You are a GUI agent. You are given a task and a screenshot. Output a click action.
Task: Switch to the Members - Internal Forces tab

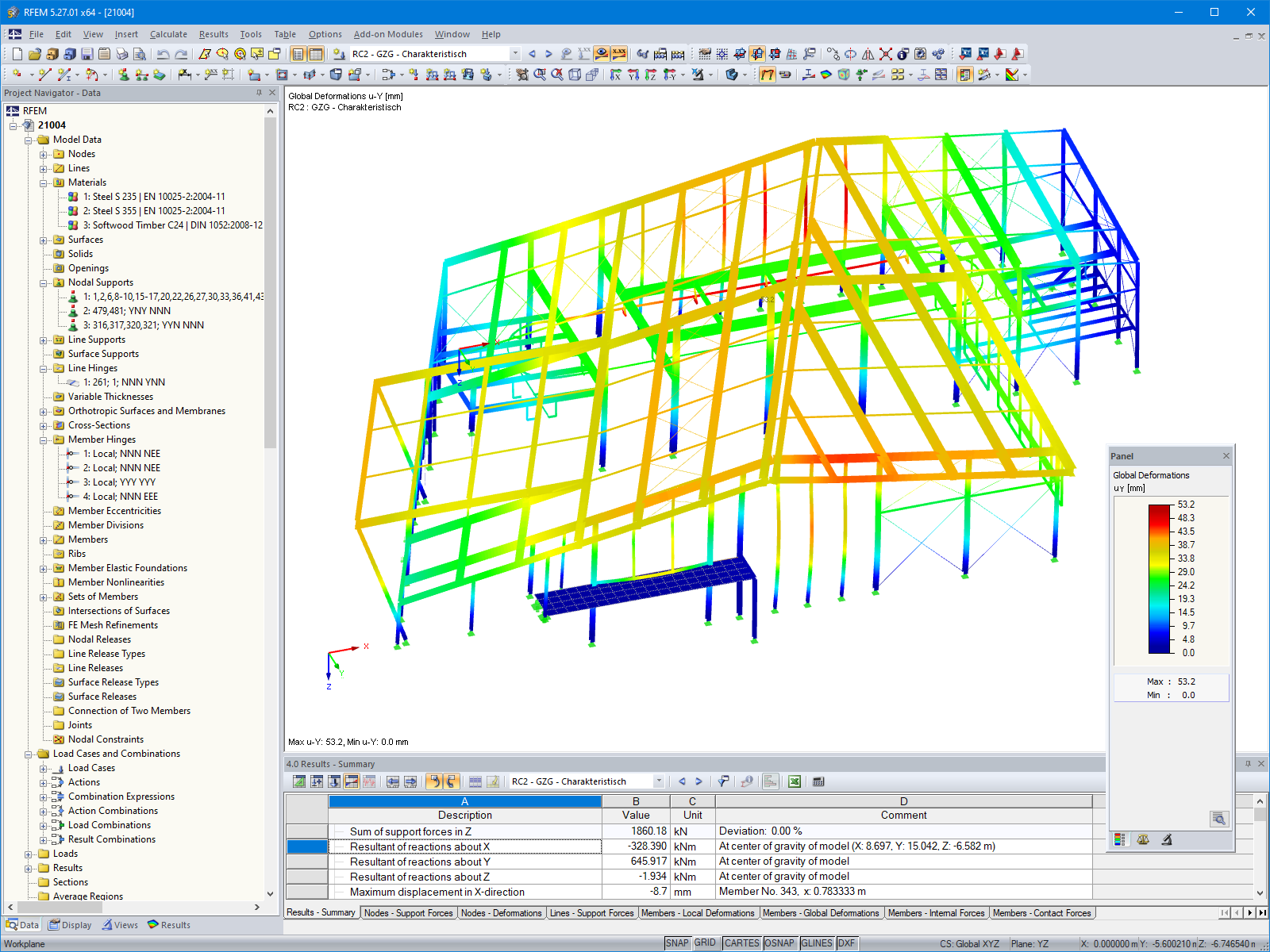point(937,913)
